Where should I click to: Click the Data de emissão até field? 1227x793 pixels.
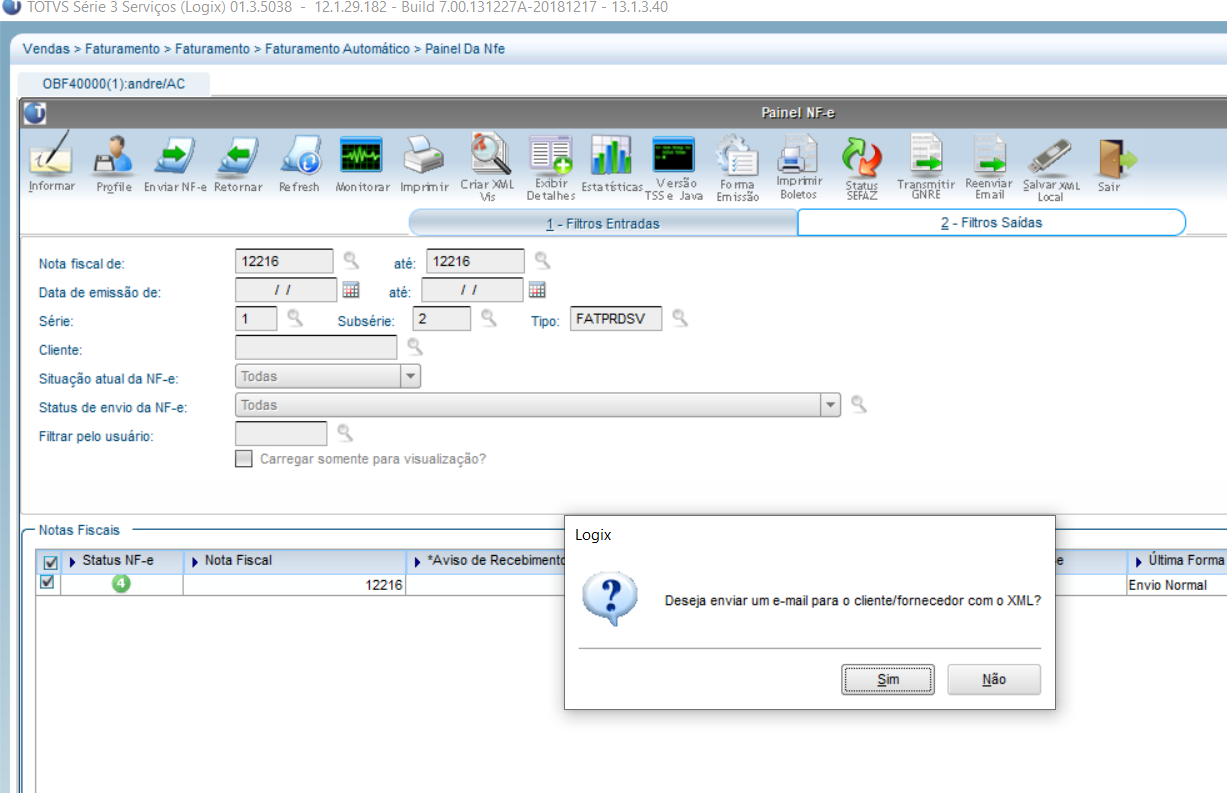pyautogui.click(x=472, y=290)
